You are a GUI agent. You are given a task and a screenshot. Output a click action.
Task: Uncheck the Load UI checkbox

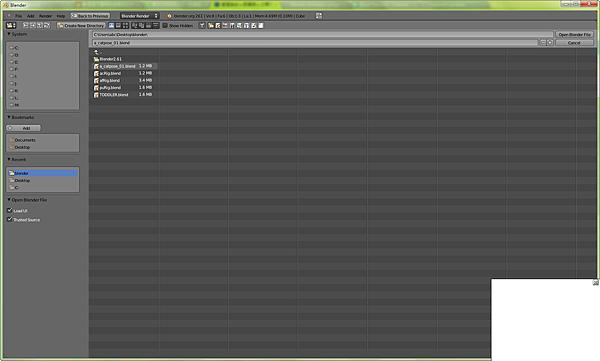pyautogui.click(x=10, y=210)
